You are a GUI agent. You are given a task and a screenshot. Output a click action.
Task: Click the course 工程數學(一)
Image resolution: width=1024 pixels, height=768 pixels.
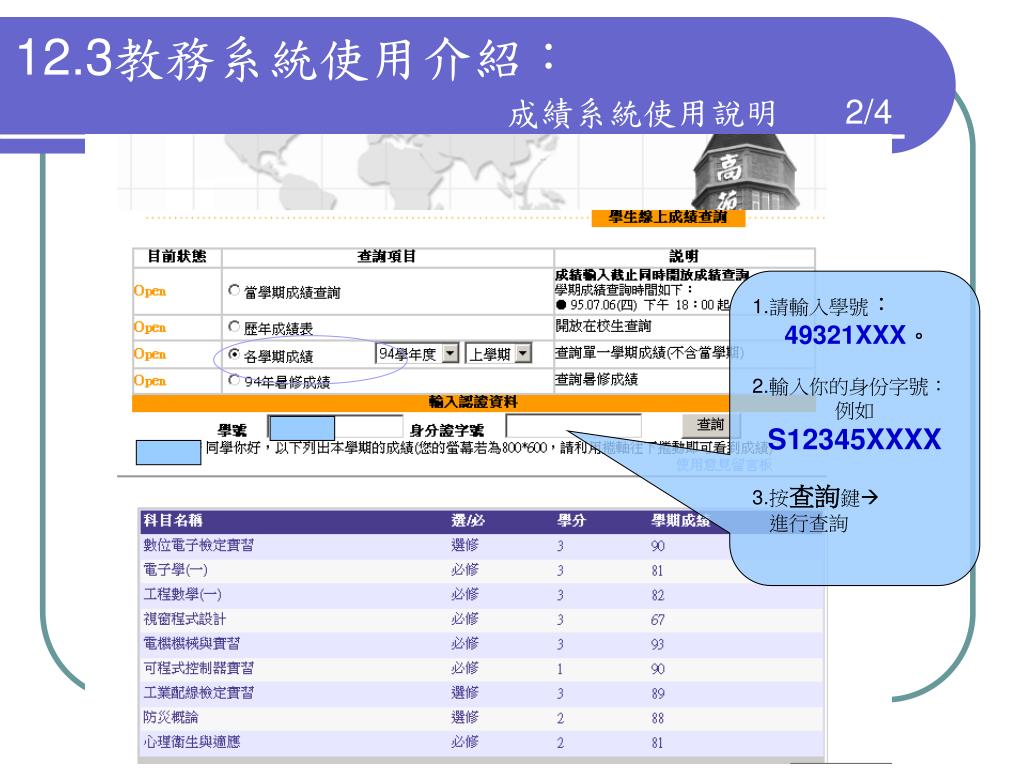click(183, 595)
